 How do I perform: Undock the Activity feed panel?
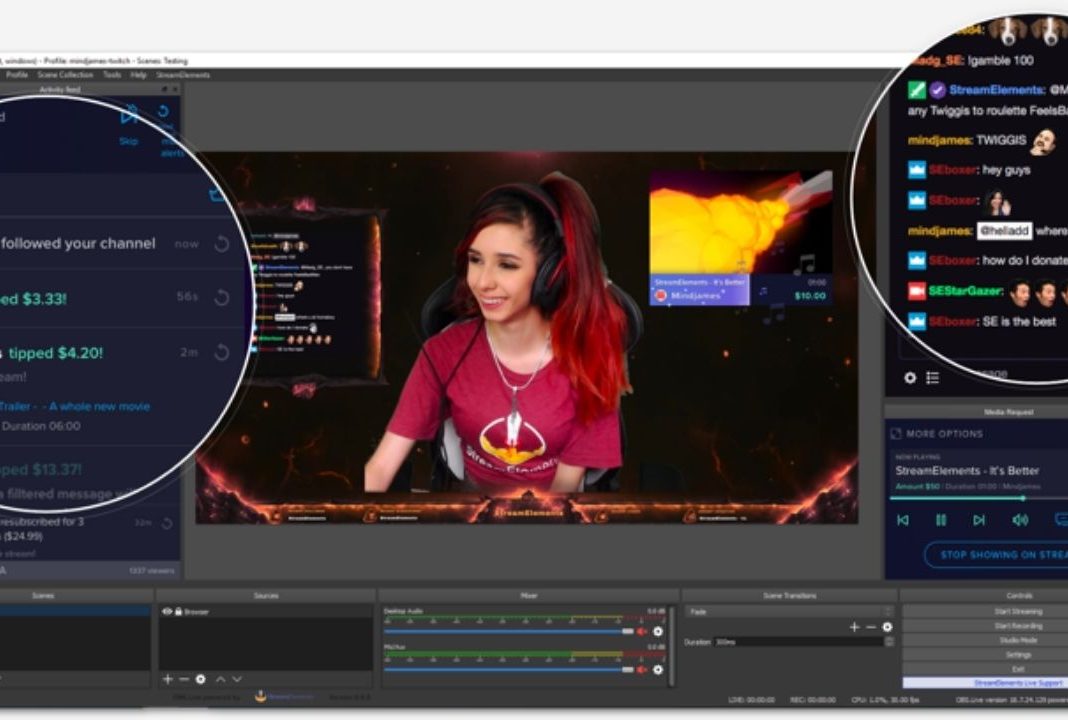pyautogui.click(x=164, y=89)
